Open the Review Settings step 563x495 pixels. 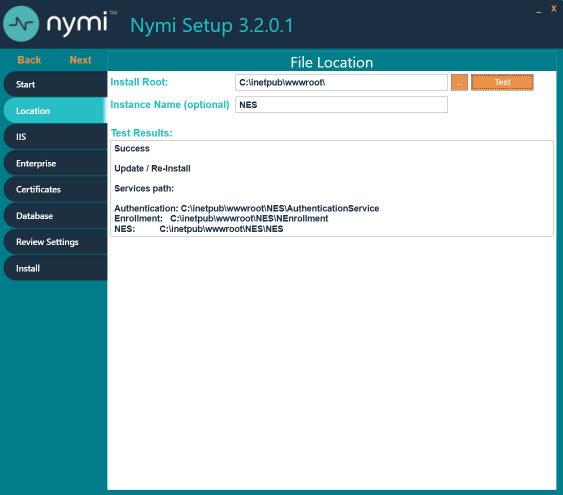tap(55, 242)
